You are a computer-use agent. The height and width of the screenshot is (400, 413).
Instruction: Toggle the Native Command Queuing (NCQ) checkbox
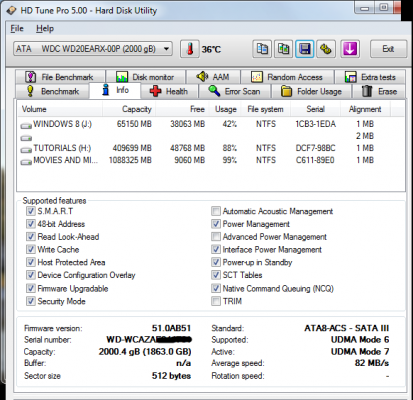[216, 288]
